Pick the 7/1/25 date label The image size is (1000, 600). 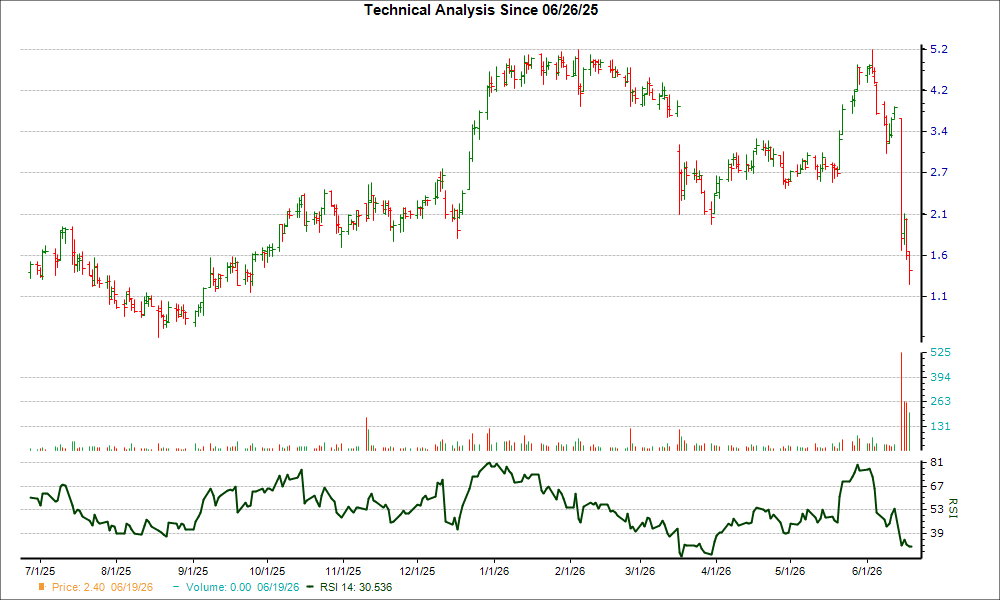coord(40,571)
